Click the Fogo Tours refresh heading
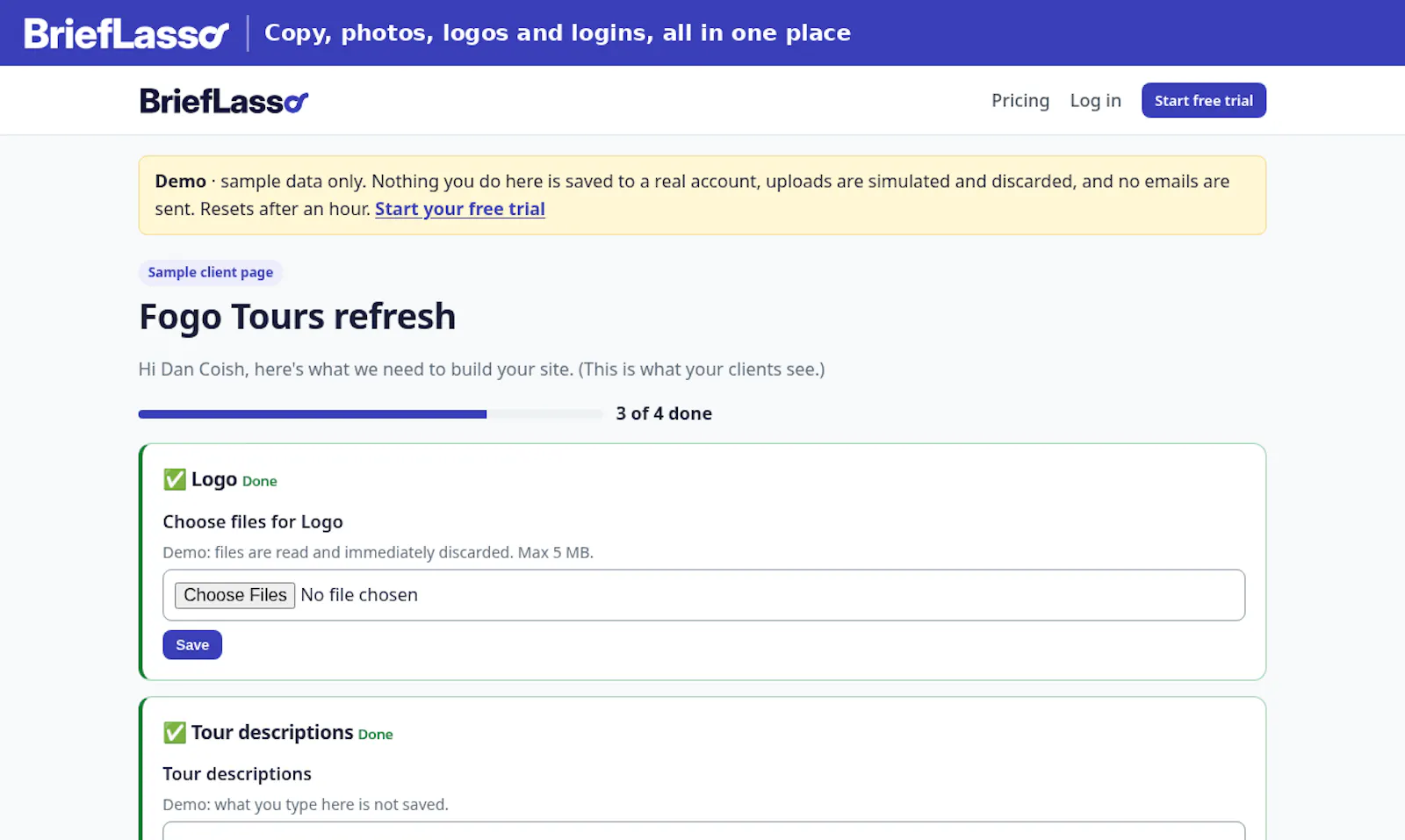This screenshot has height=840, width=1405. (x=298, y=317)
